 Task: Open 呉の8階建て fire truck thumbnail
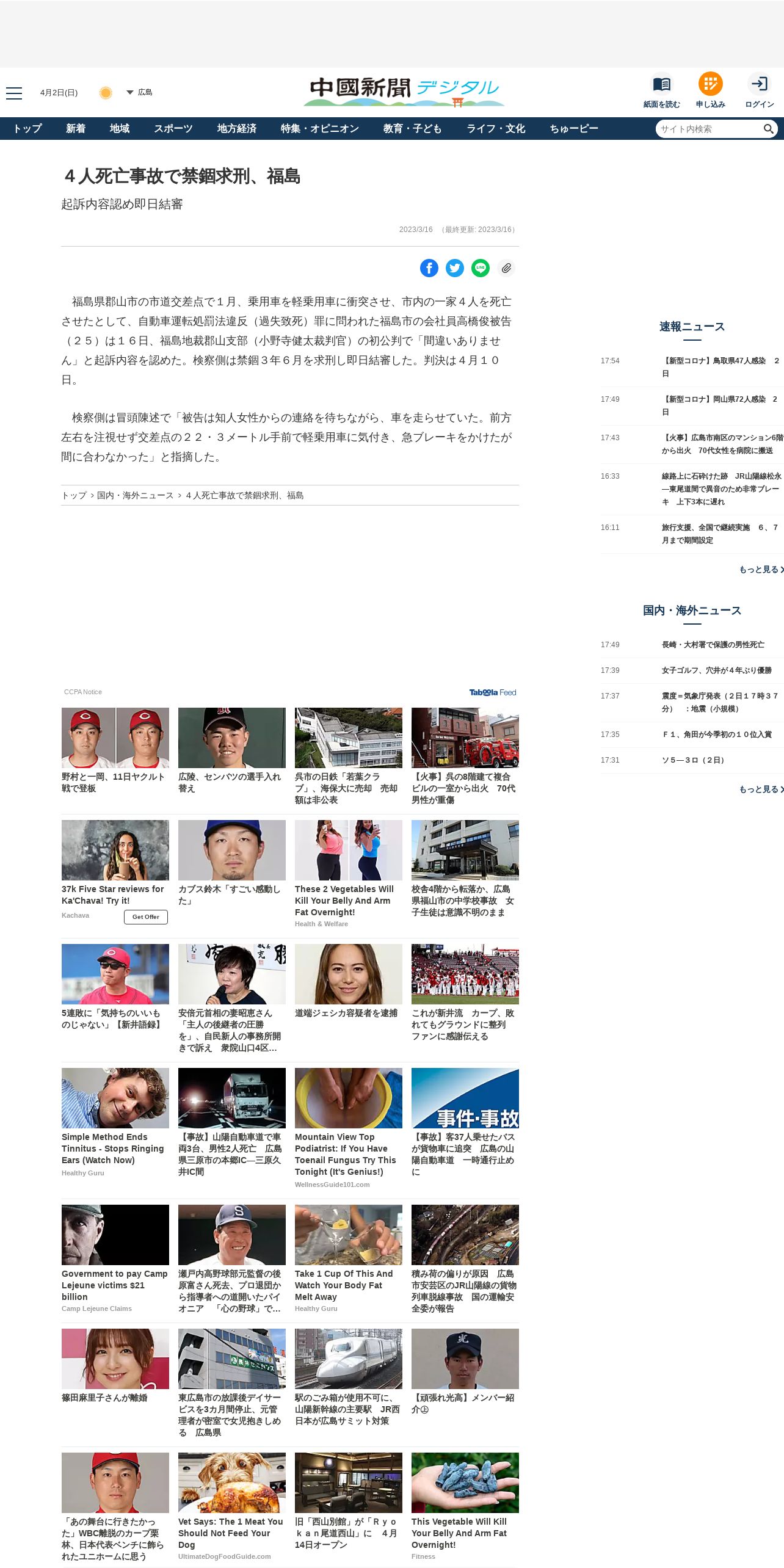pyautogui.click(x=465, y=738)
